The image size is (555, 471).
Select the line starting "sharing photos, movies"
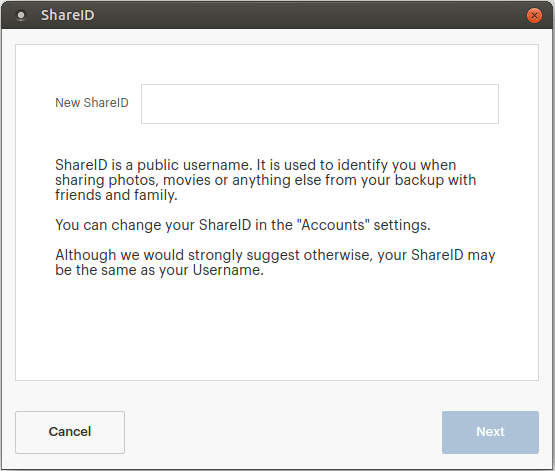265,180
